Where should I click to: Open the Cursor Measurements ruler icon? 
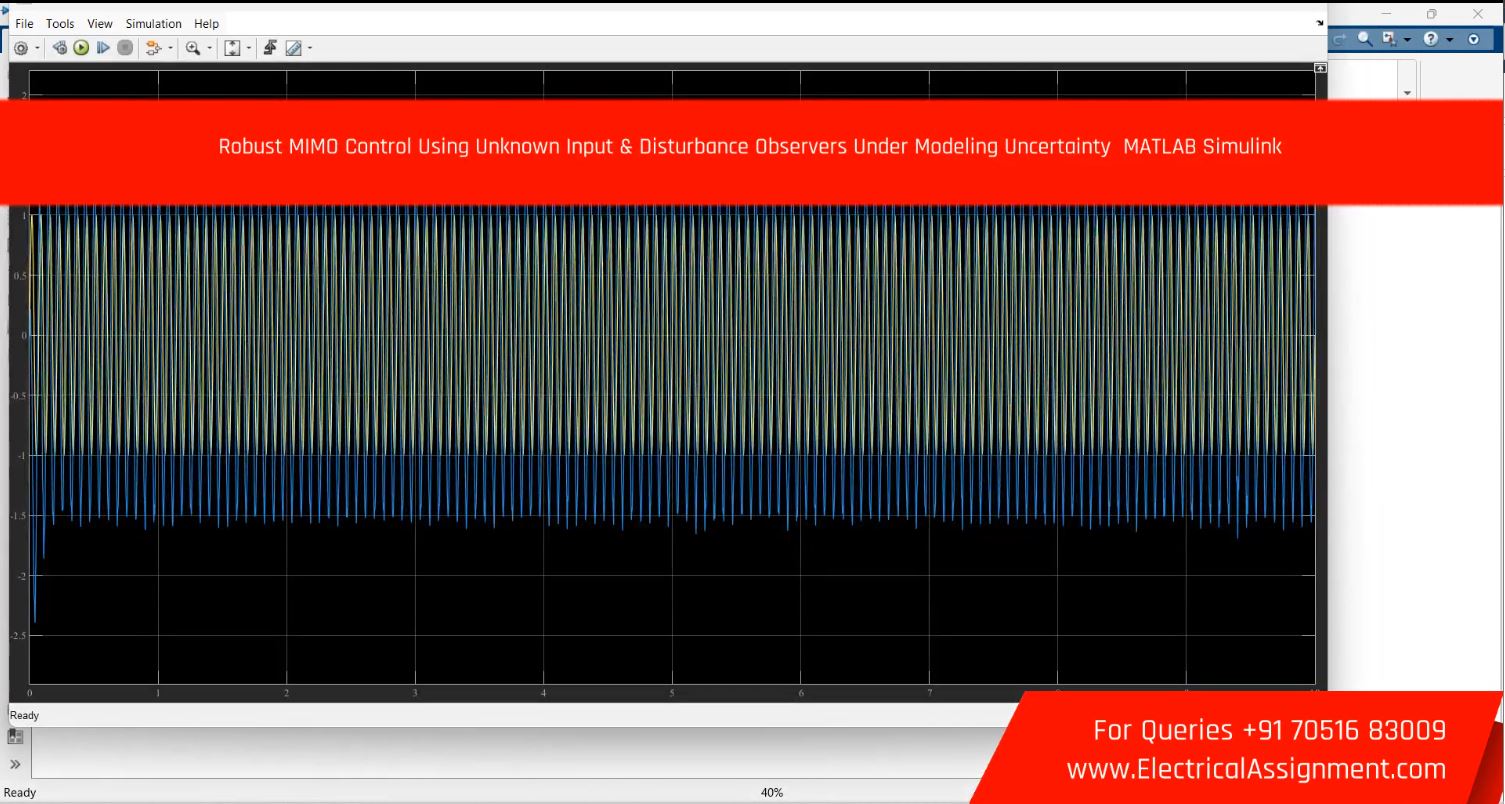pos(294,48)
